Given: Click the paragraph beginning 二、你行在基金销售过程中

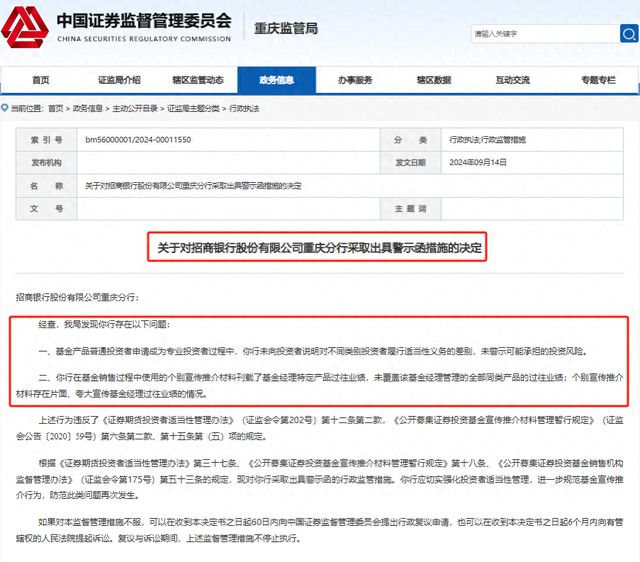Looking at the screenshot, I should point(320,386).
